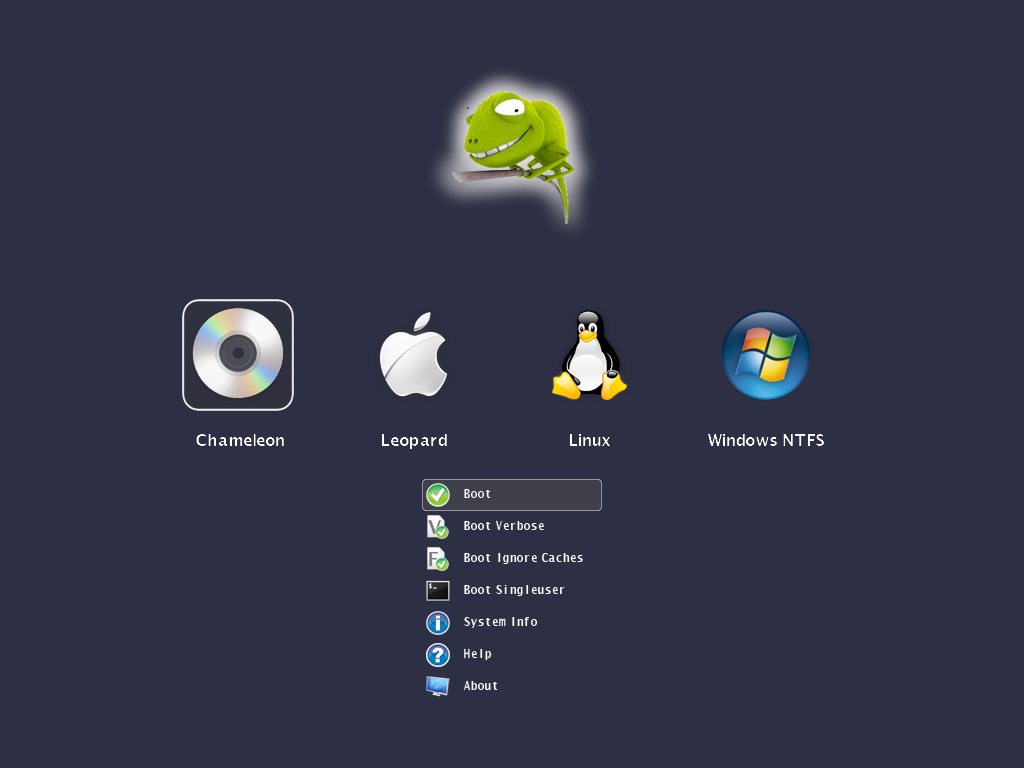Select Boot Verbose menu entry
This screenshot has height=768, width=1024.
pos(511,526)
